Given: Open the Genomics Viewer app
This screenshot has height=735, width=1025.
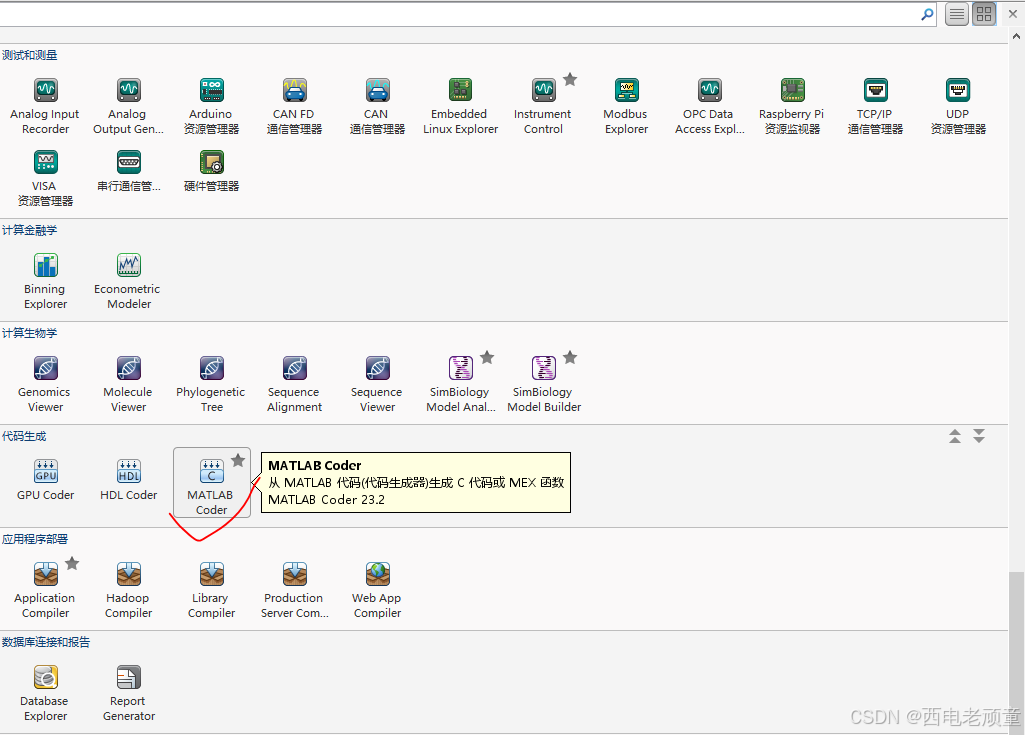Looking at the screenshot, I should tap(45, 384).
